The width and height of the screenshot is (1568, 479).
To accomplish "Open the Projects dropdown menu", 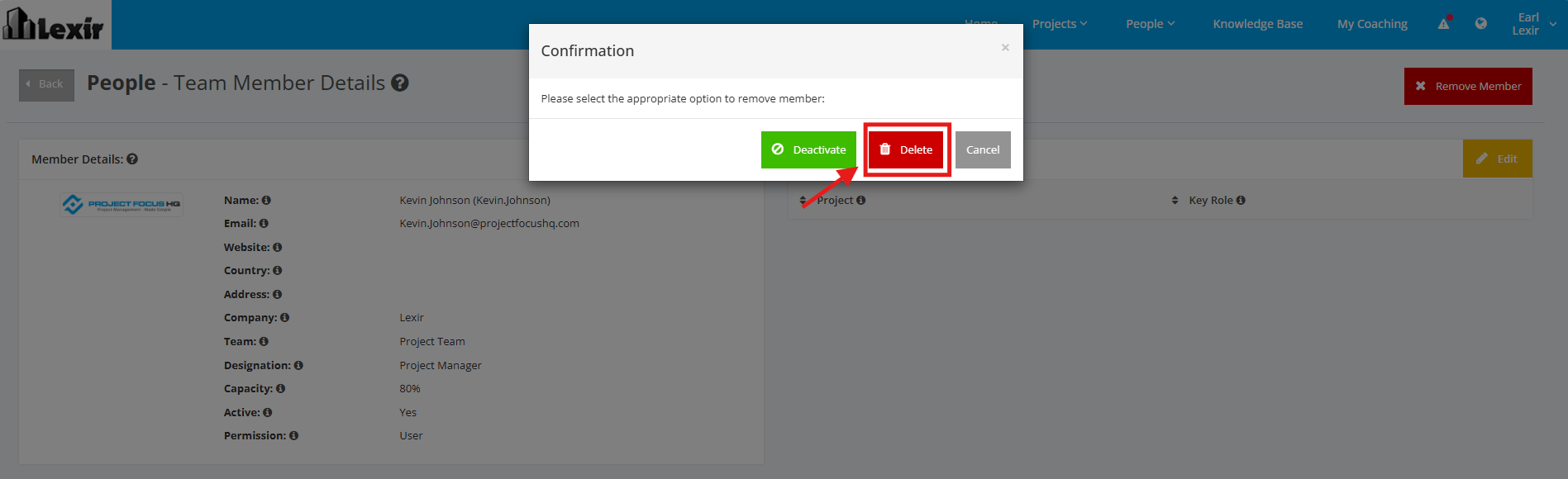I will tap(1060, 24).
